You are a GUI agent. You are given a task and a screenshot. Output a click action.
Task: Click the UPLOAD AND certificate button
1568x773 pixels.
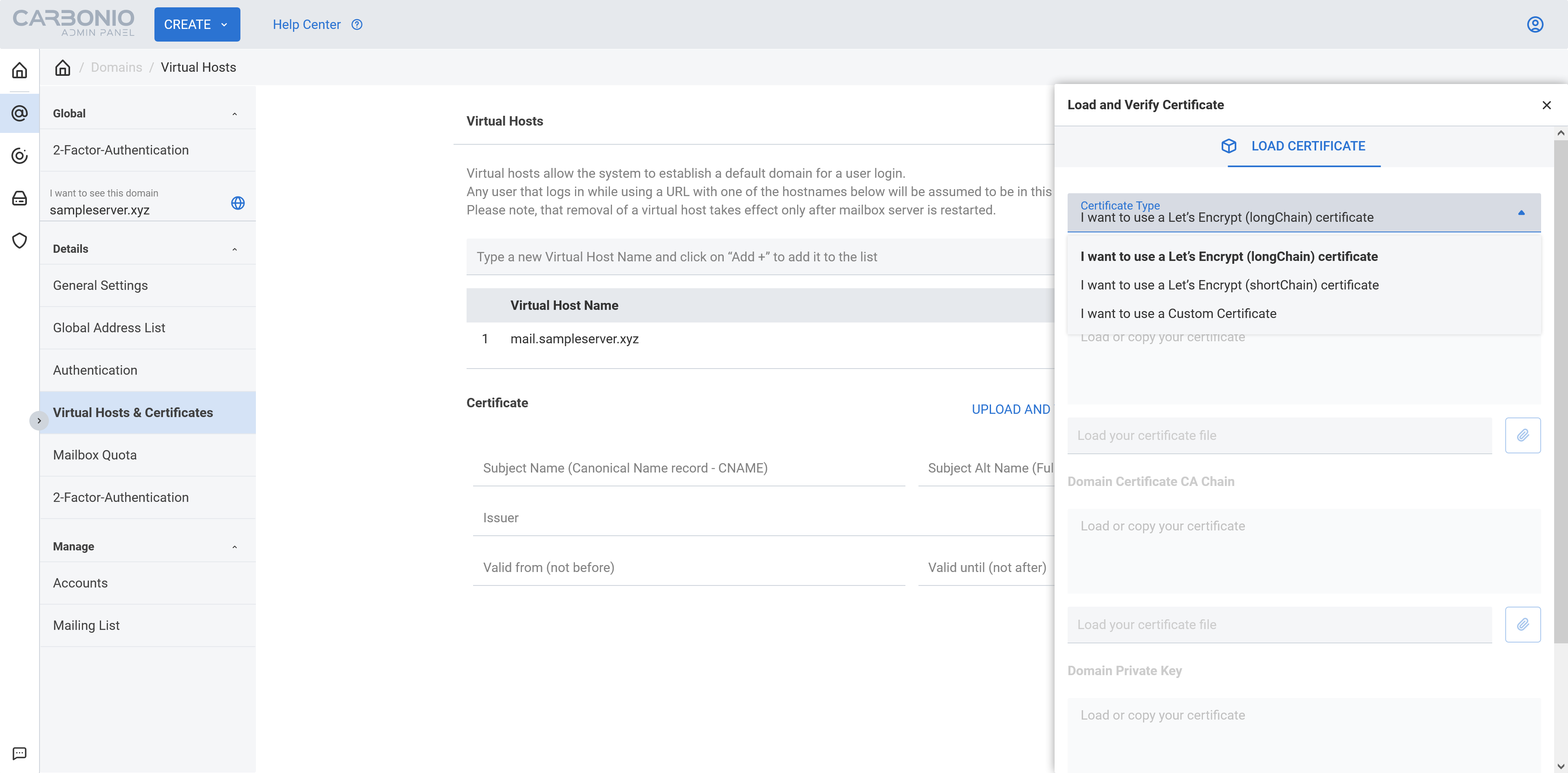1011,409
